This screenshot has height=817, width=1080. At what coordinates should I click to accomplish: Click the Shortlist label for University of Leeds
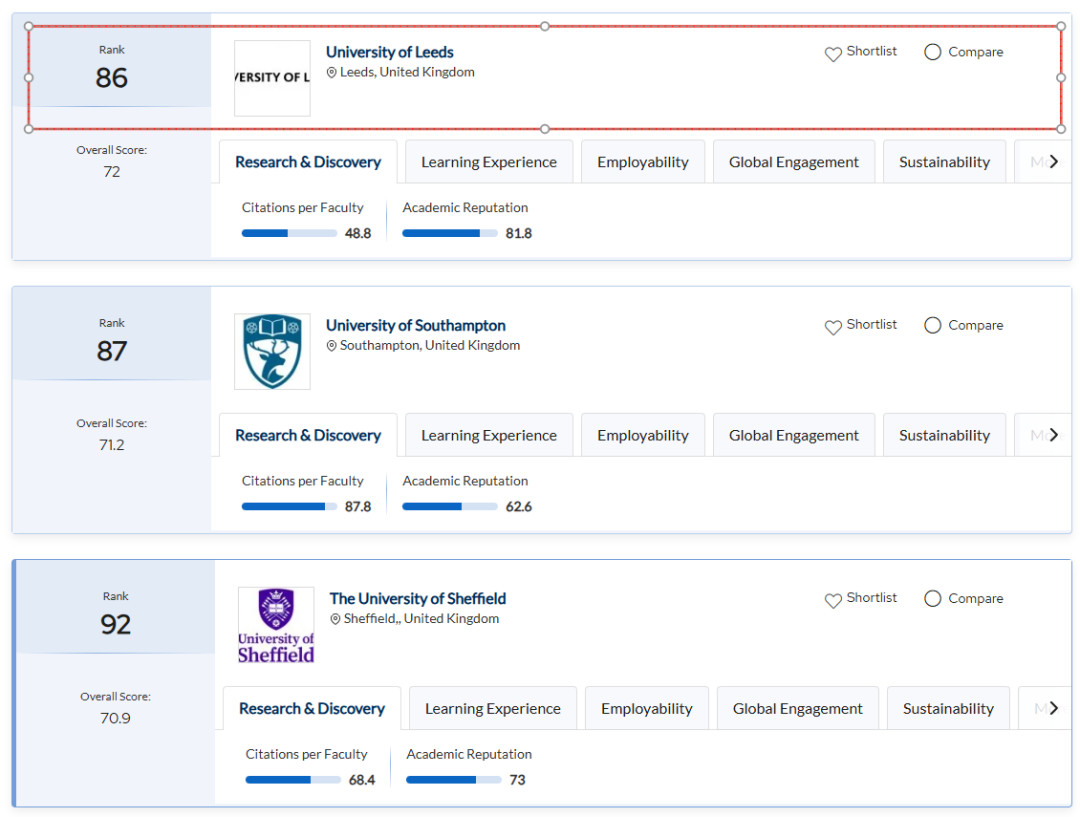coord(871,51)
